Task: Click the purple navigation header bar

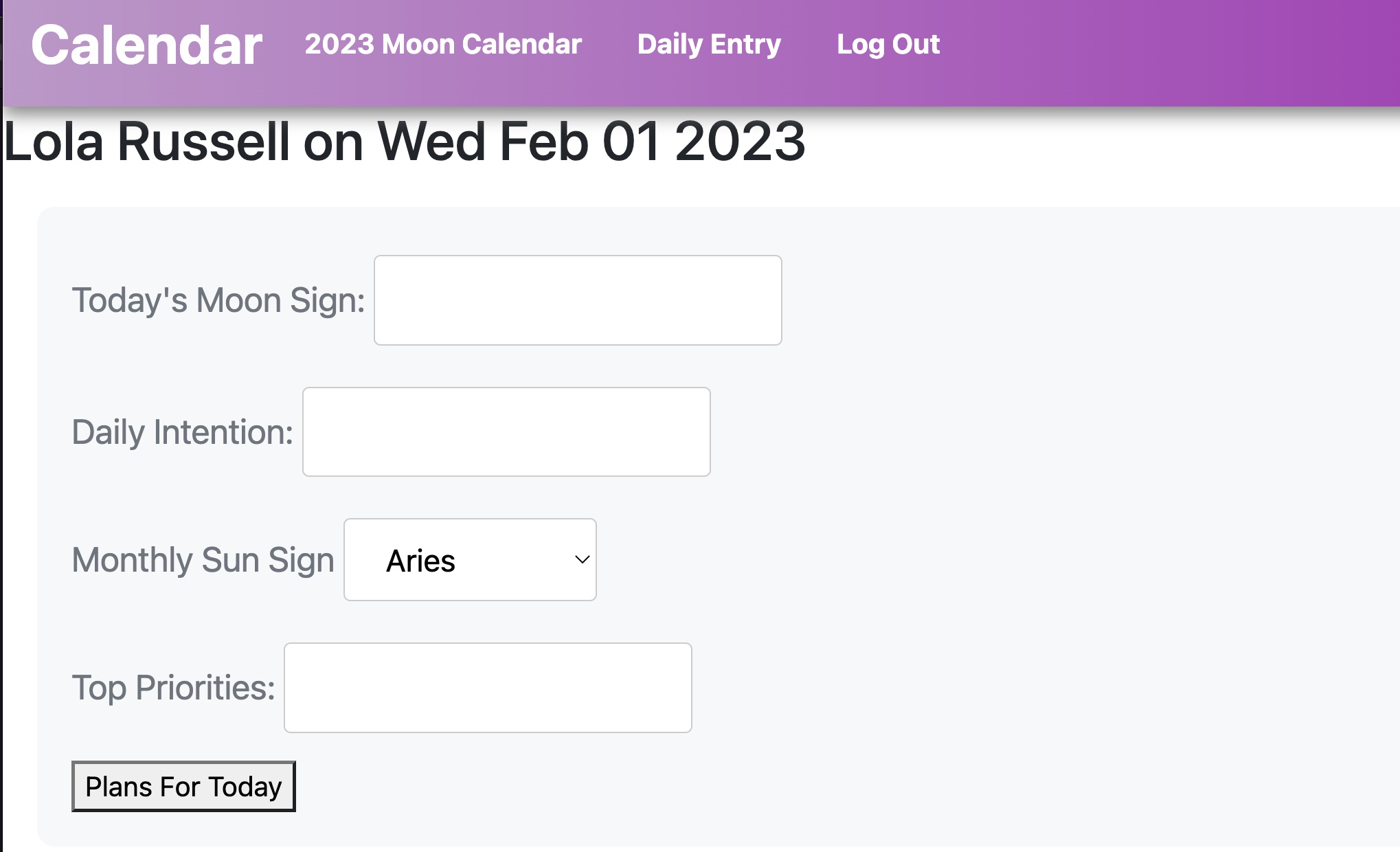Action: tap(1168, 52)
